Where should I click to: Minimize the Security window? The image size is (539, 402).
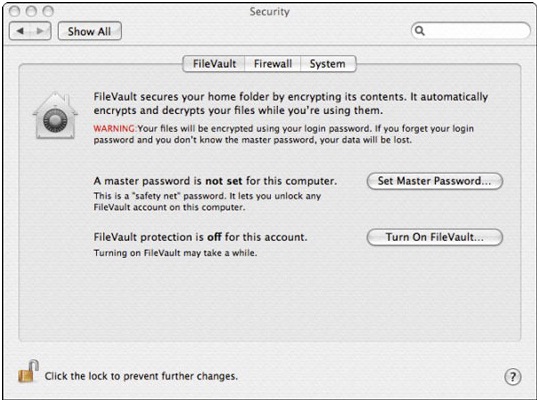coord(31,12)
